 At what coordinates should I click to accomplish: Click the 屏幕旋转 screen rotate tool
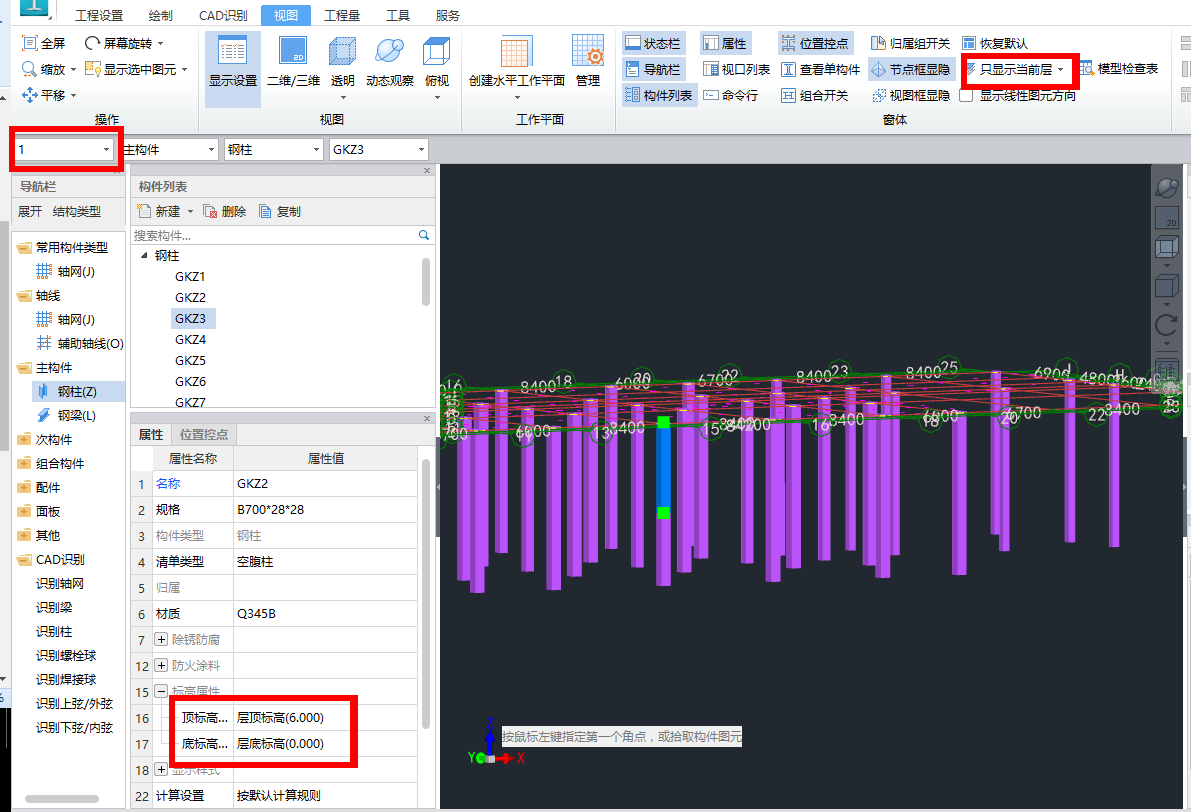click(x=124, y=43)
